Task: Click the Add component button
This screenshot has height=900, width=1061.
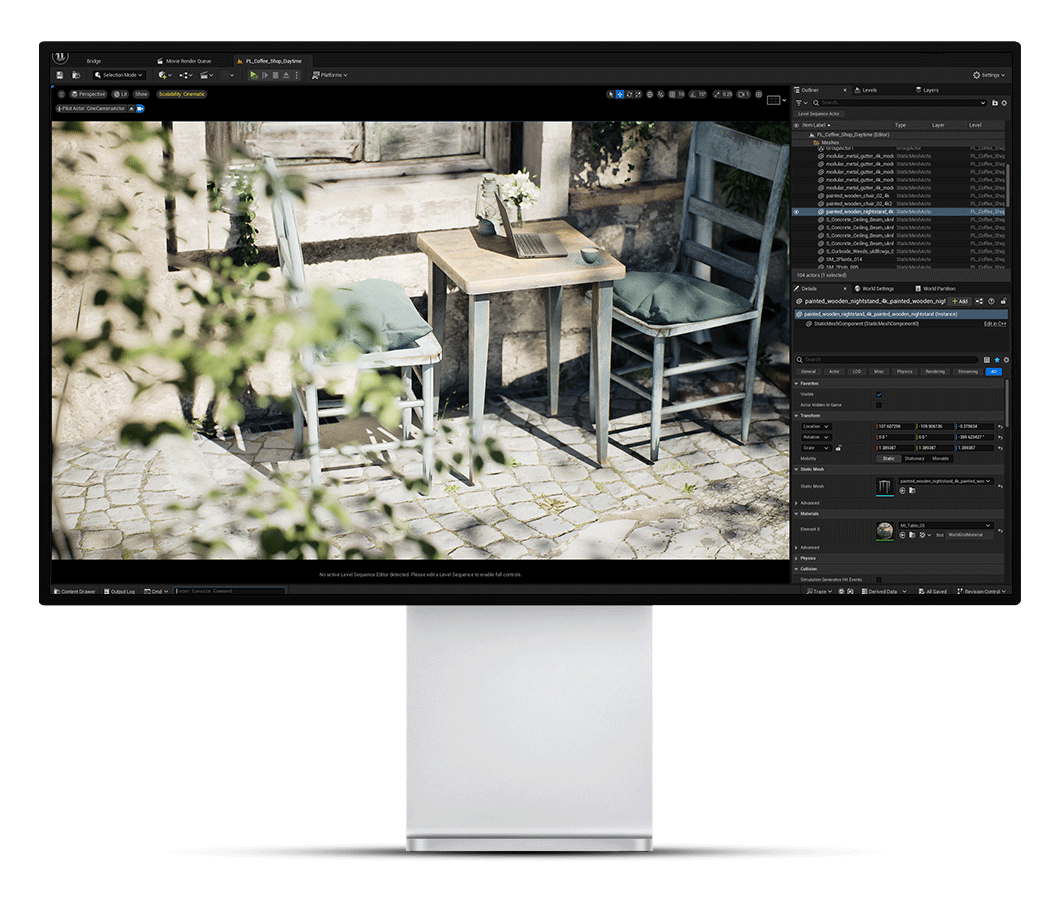Action: click(959, 301)
